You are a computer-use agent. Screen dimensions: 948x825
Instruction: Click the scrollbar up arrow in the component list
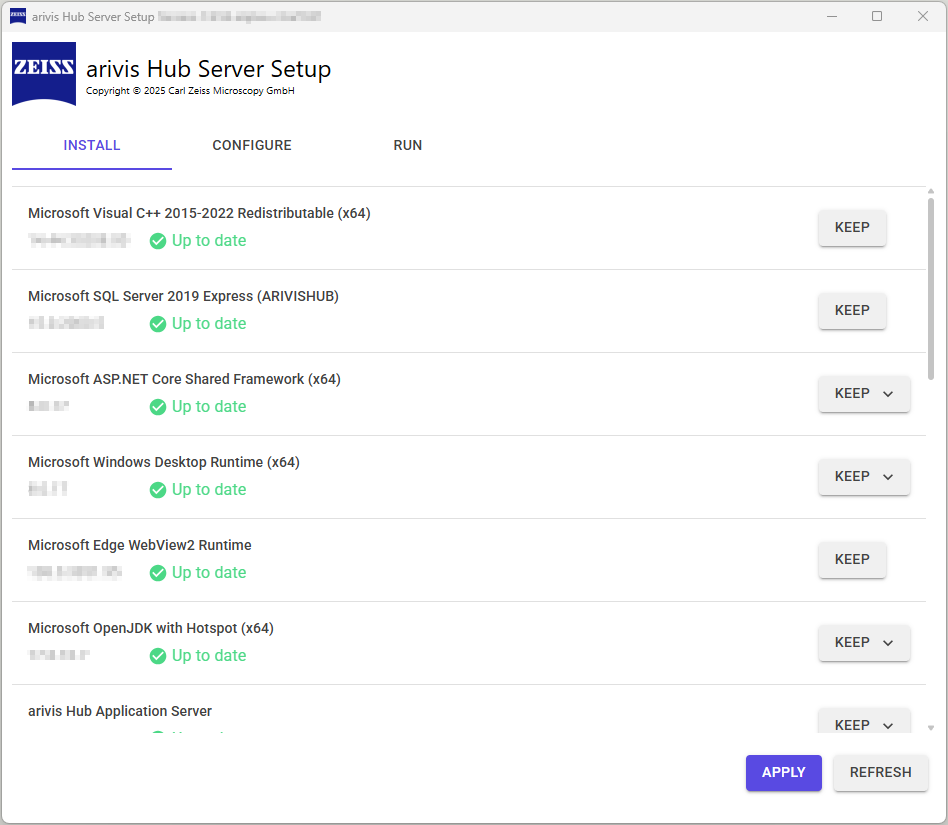click(933, 190)
